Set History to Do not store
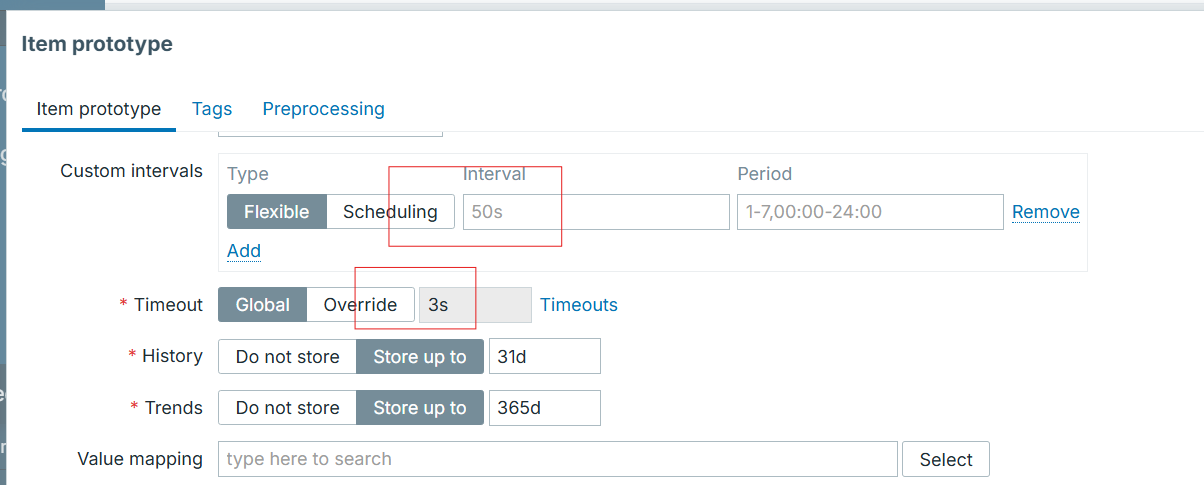Image resolution: width=1204 pixels, height=485 pixels. pos(288,356)
